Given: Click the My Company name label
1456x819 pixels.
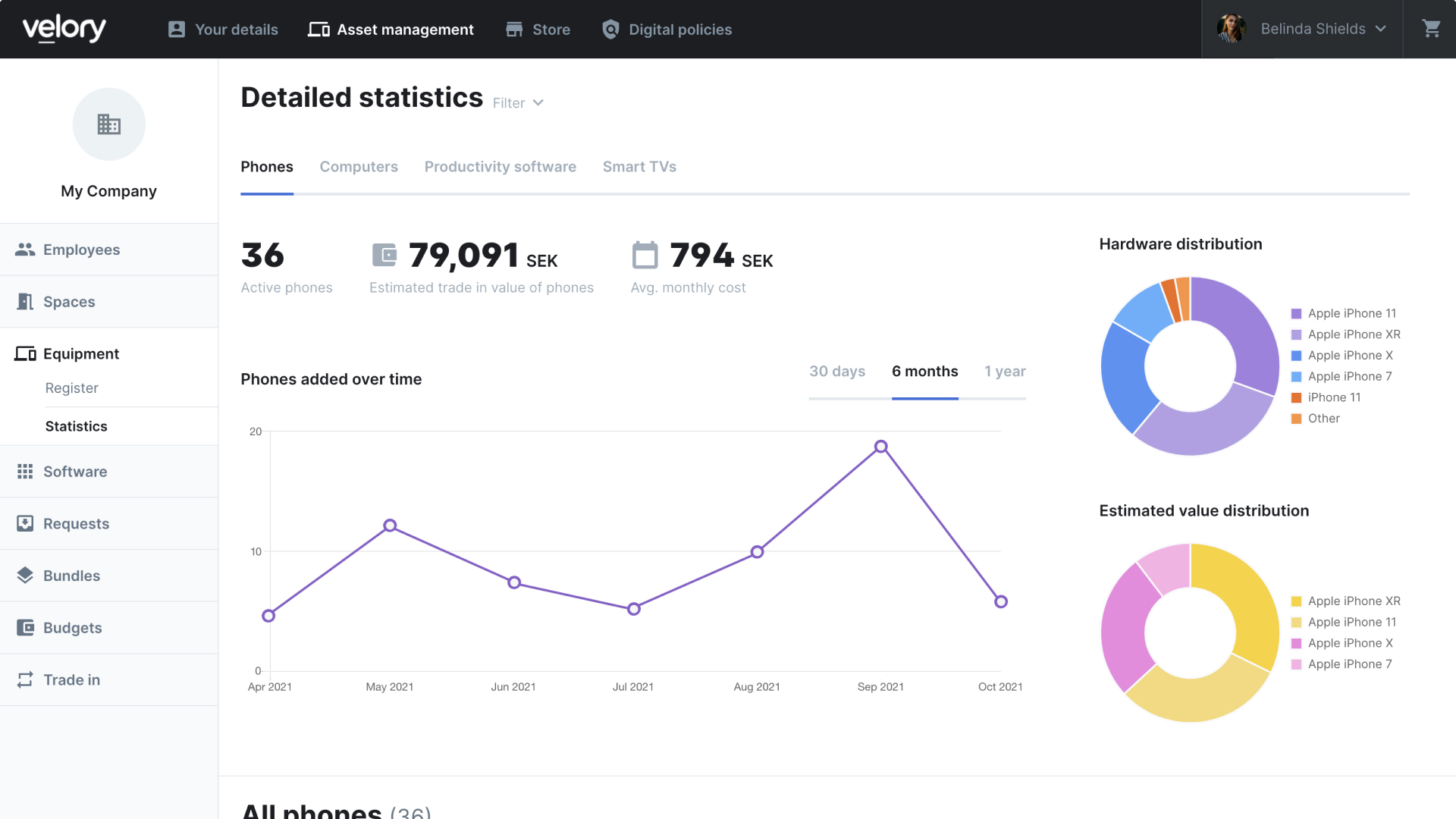Looking at the screenshot, I should click(x=109, y=191).
